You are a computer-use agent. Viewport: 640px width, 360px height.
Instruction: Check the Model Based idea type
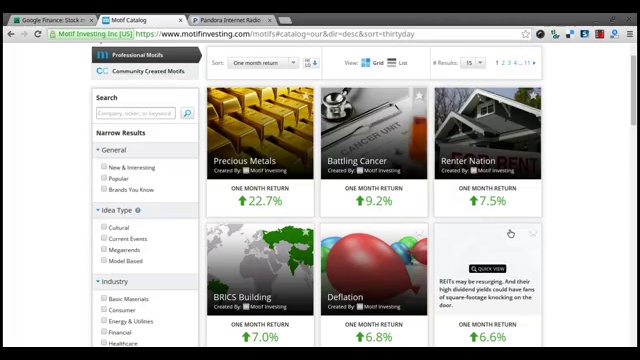104,260
